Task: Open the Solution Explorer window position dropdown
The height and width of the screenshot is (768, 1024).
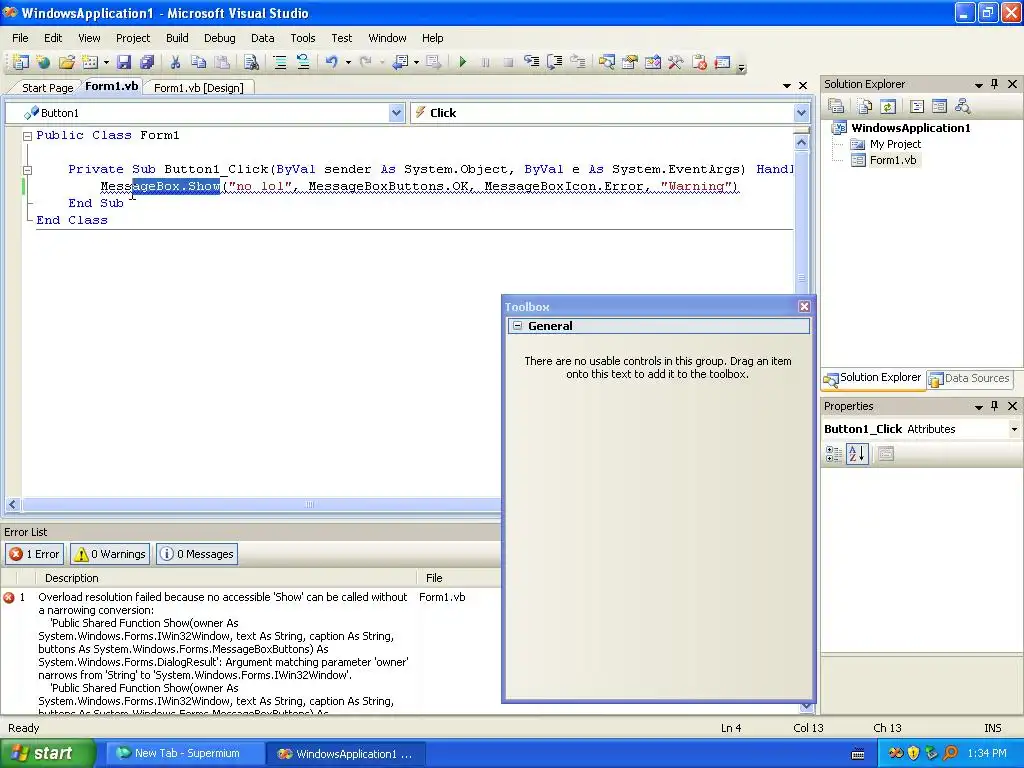Action: [x=978, y=85]
